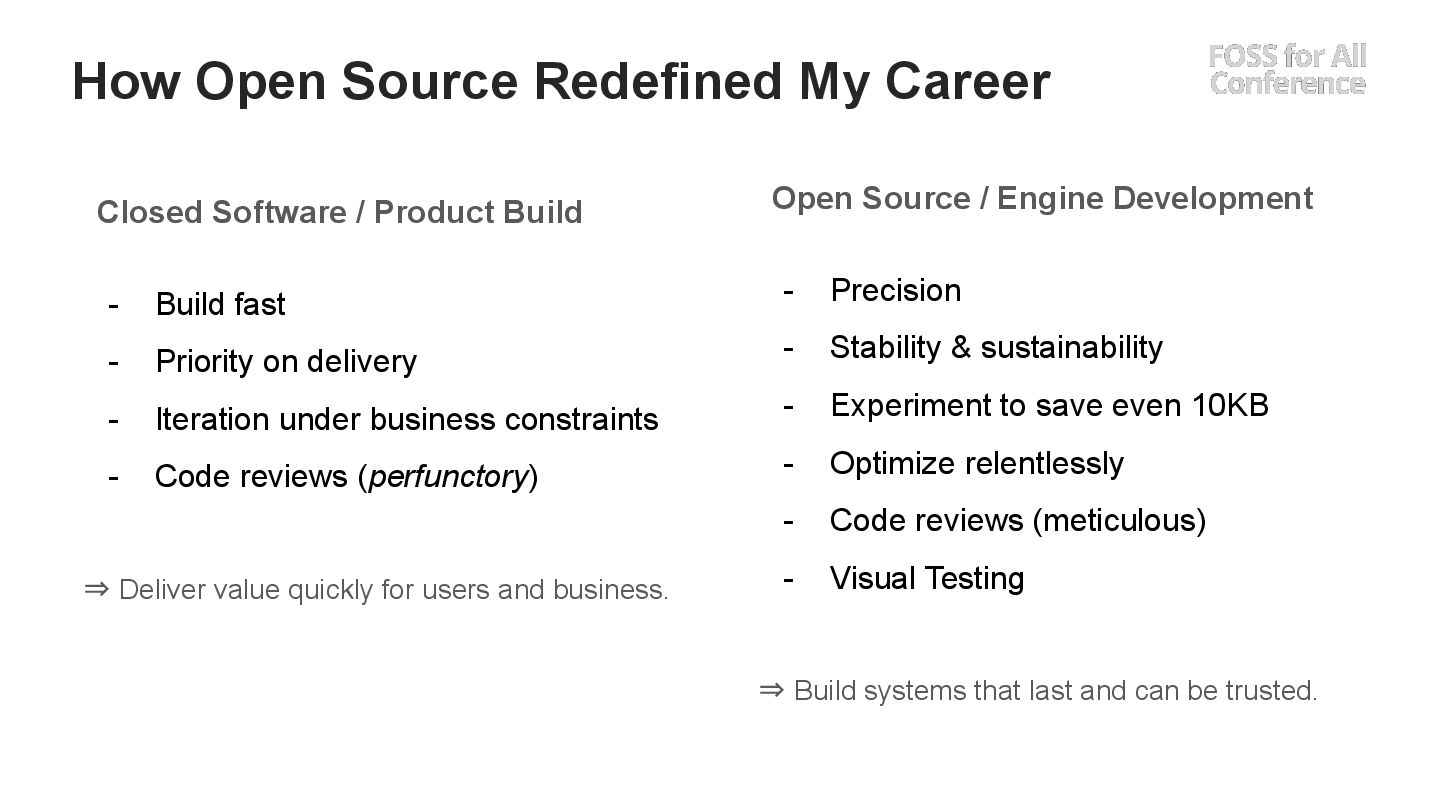Click 'Experiment to save even 10KB' text

pos(1049,405)
